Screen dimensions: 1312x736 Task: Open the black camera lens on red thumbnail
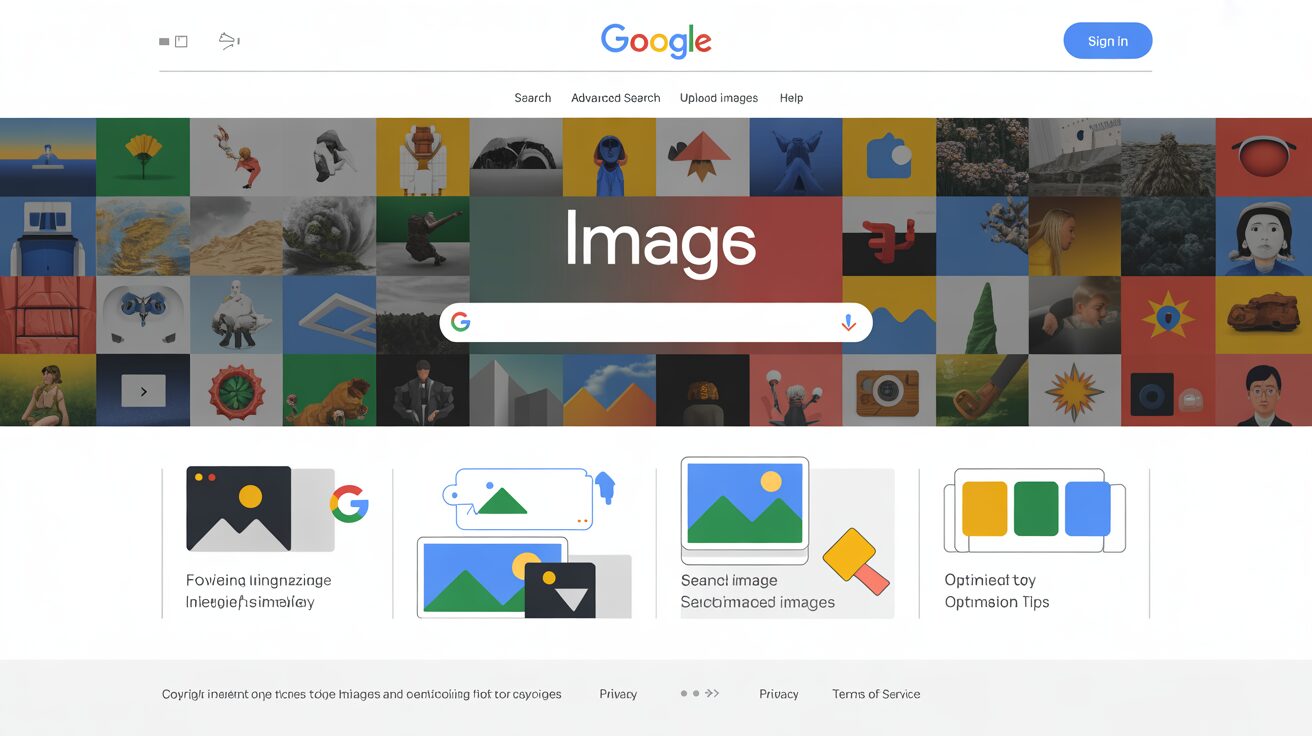tap(1168, 390)
